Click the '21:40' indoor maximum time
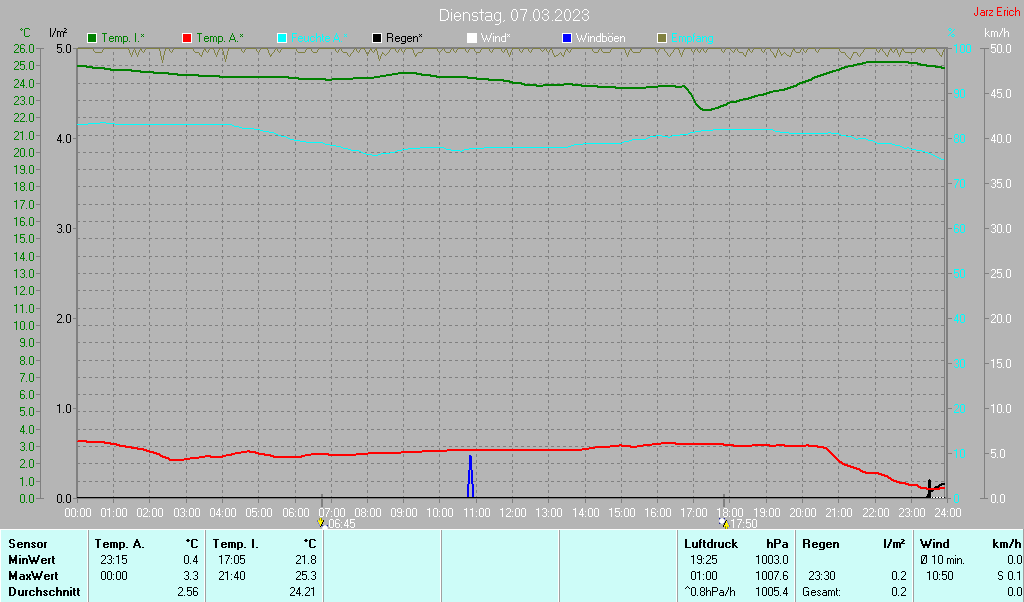The height and width of the screenshot is (602, 1024). [232, 576]
